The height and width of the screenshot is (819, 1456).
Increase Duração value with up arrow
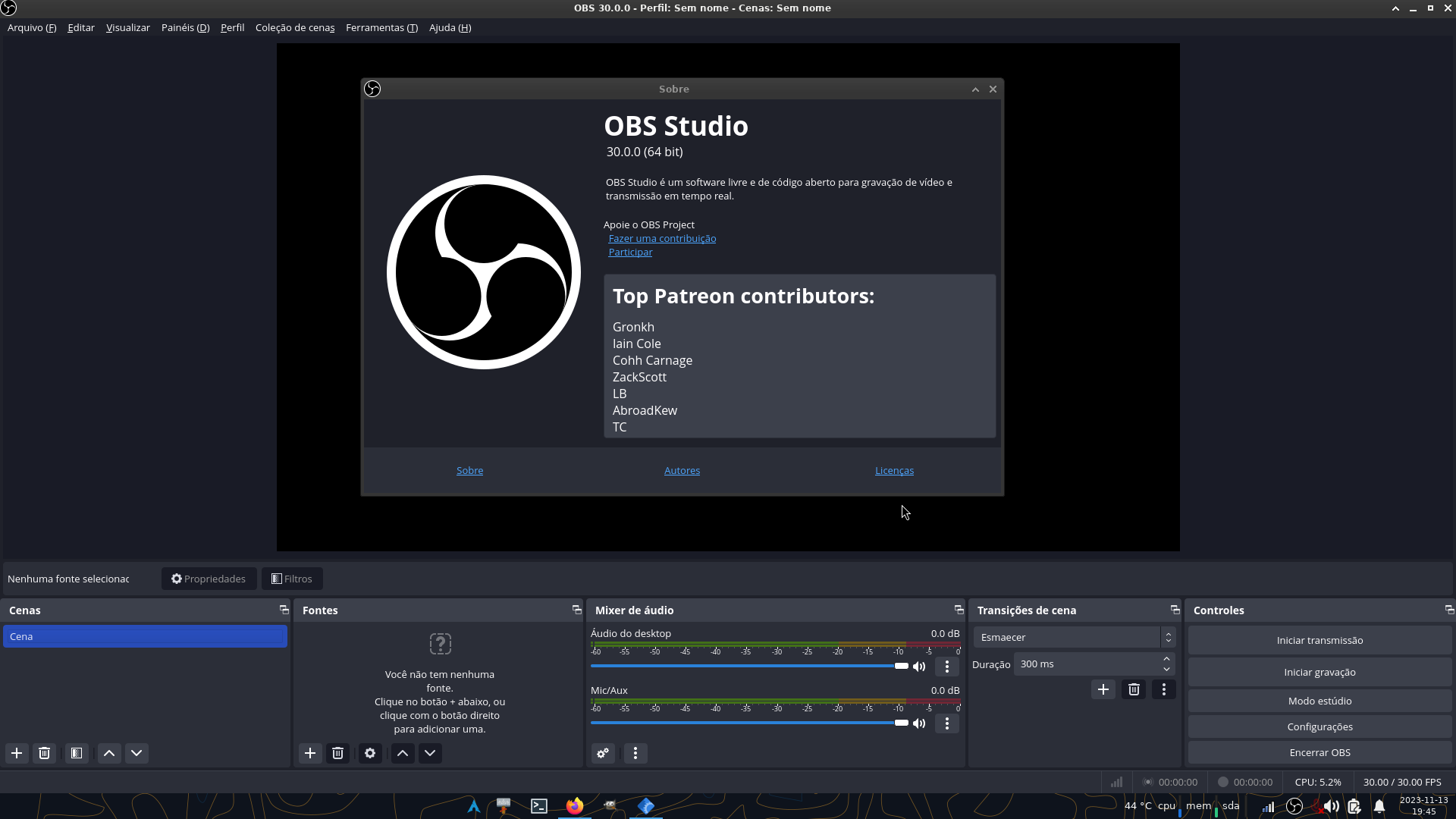(1166, 658)
